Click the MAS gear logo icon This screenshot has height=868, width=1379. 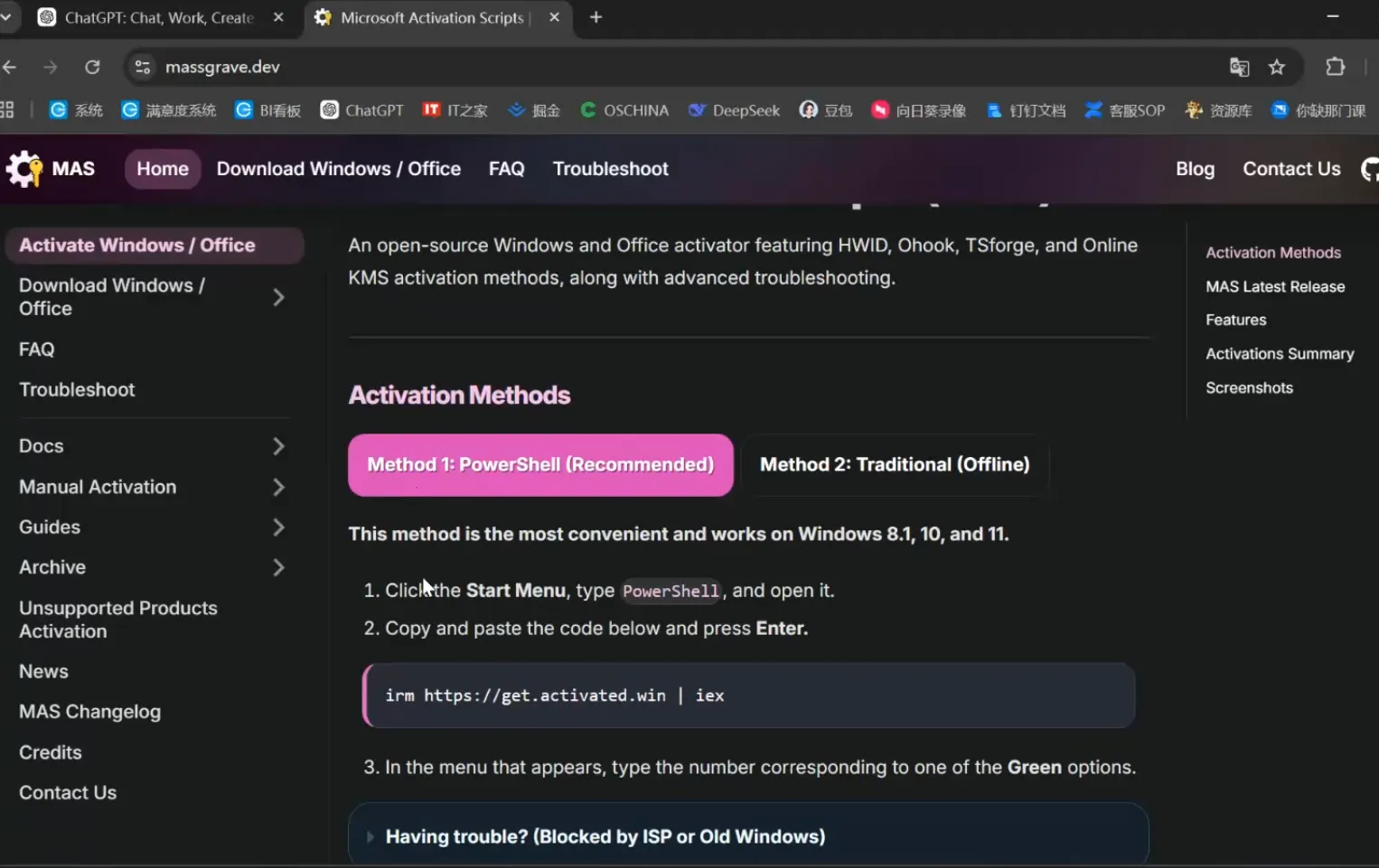[x=24, y=169]
